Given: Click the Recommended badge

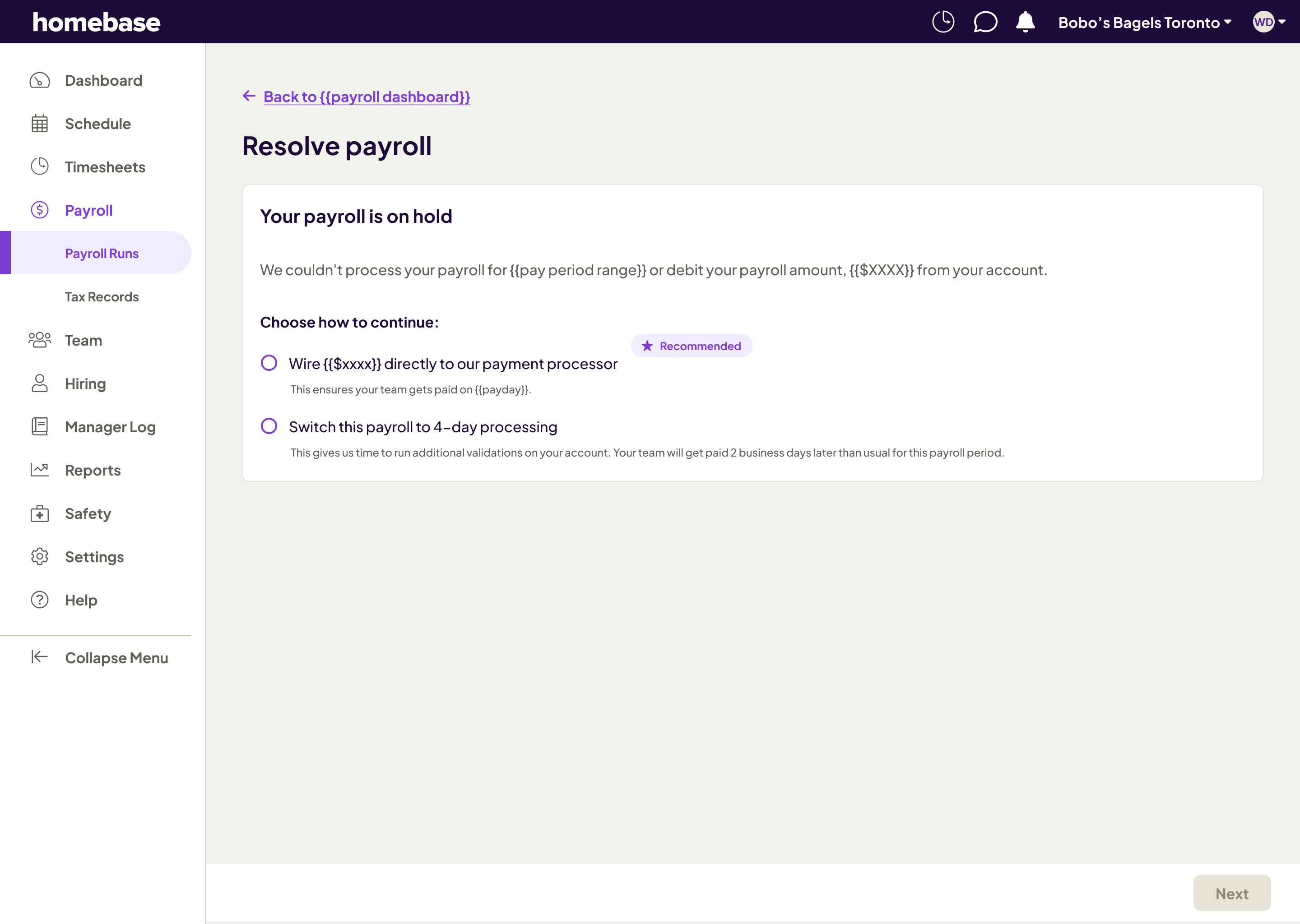Looking at the screenshot, I should tap(691, 346).
